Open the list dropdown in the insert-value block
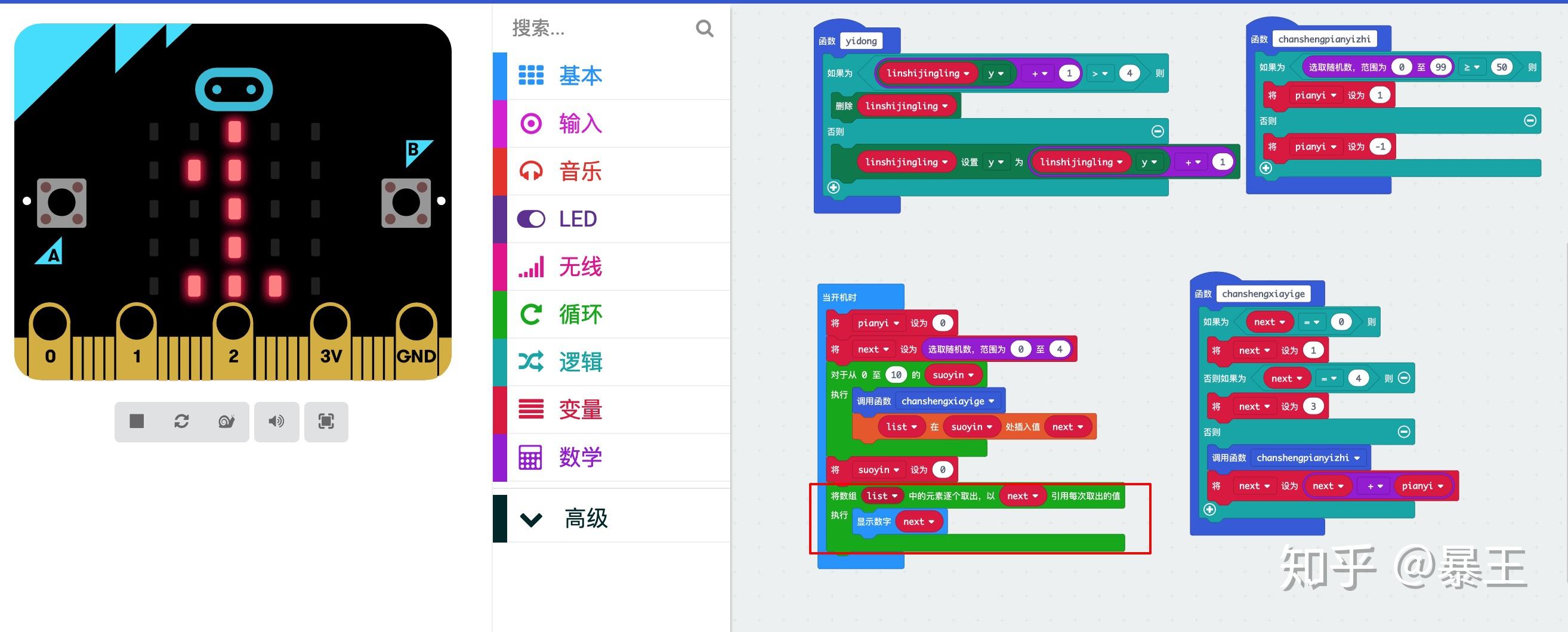1568x632 pixels. 902,426
